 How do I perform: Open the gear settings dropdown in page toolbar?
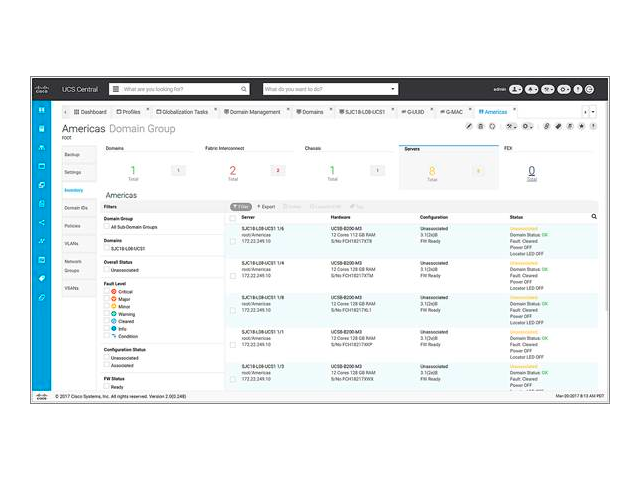pyautogui.click(x=527, y=127)
